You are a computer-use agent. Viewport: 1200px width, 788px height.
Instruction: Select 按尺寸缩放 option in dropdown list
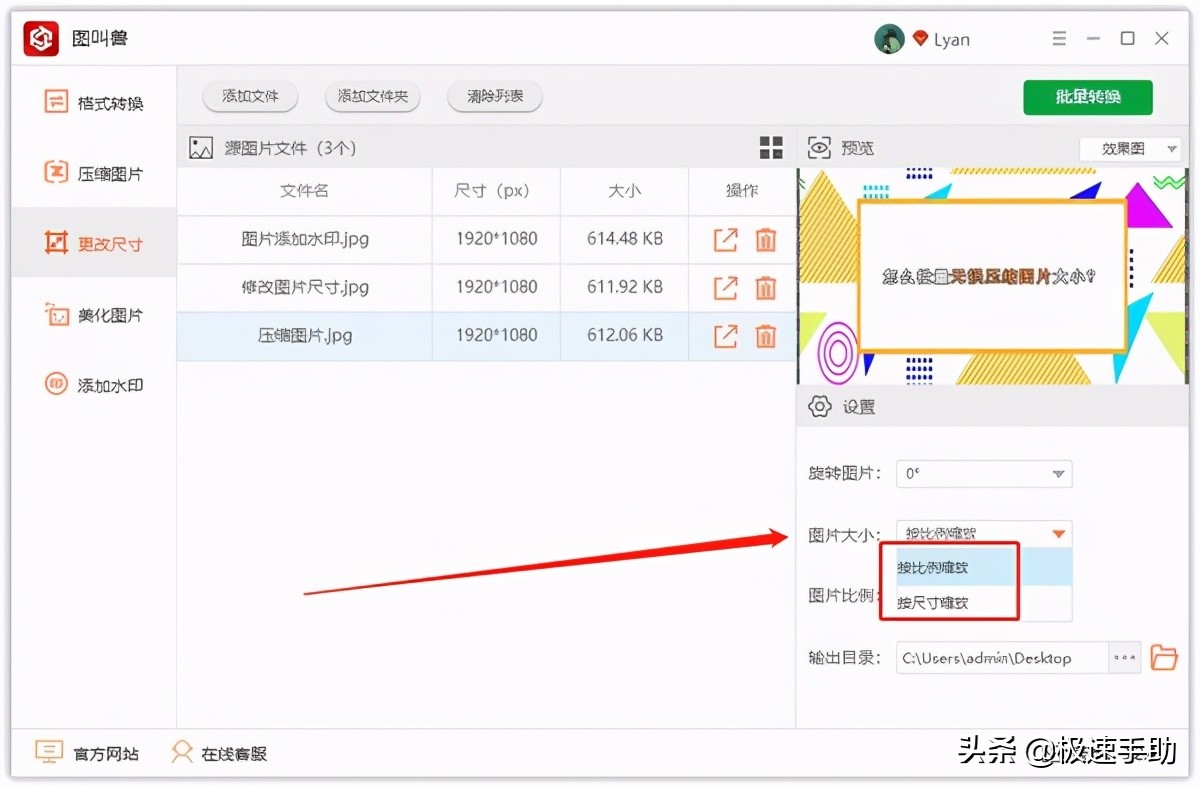click(x=932, y=603)
